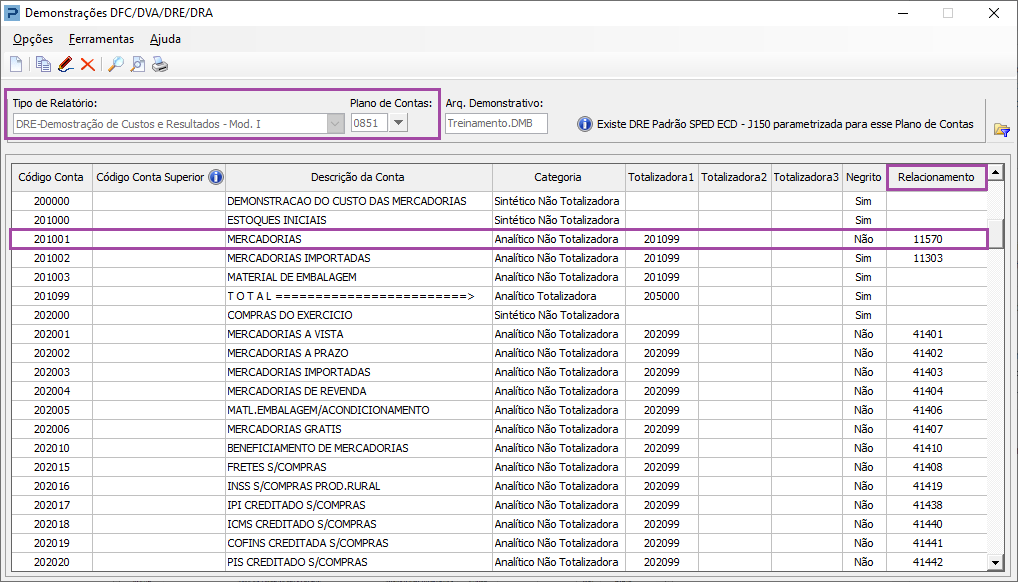The height and width of the screenshot is (582, 1018).
Task: Open the Tipo de Relatório dropdown
Action: click(335, 123)
